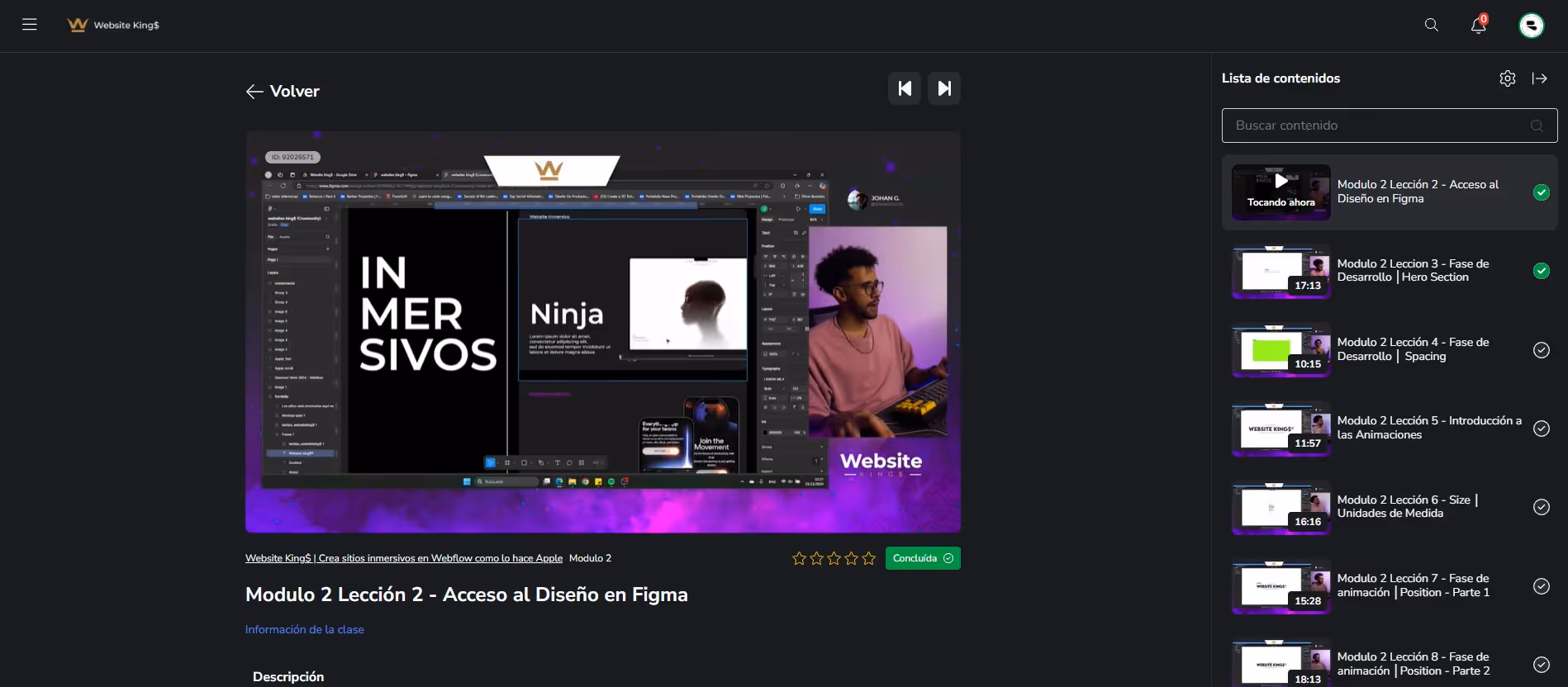This screenshot has height=687, width=1568.
Task: Collapse the content list panel
Action: click(1540, 78)
